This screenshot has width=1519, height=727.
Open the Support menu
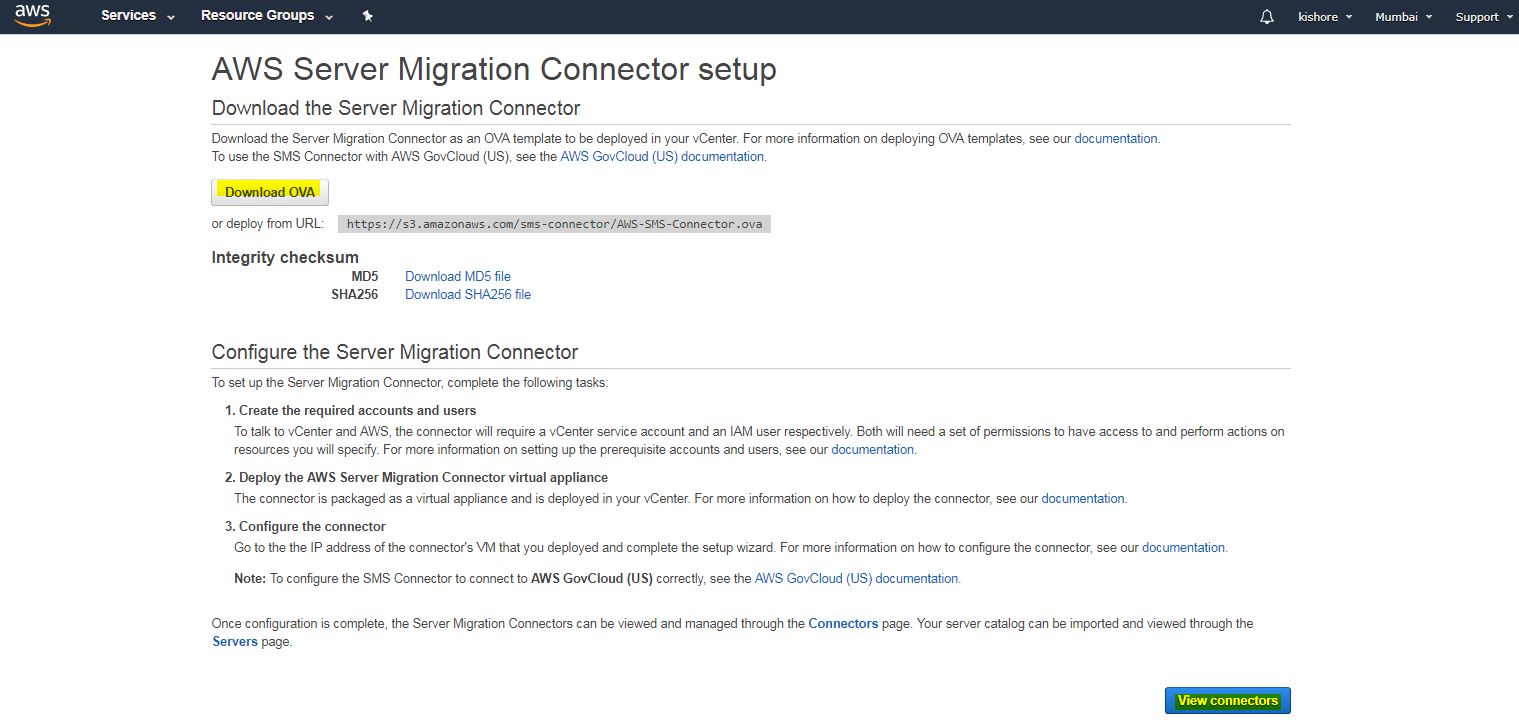[x=1483, y=17]
